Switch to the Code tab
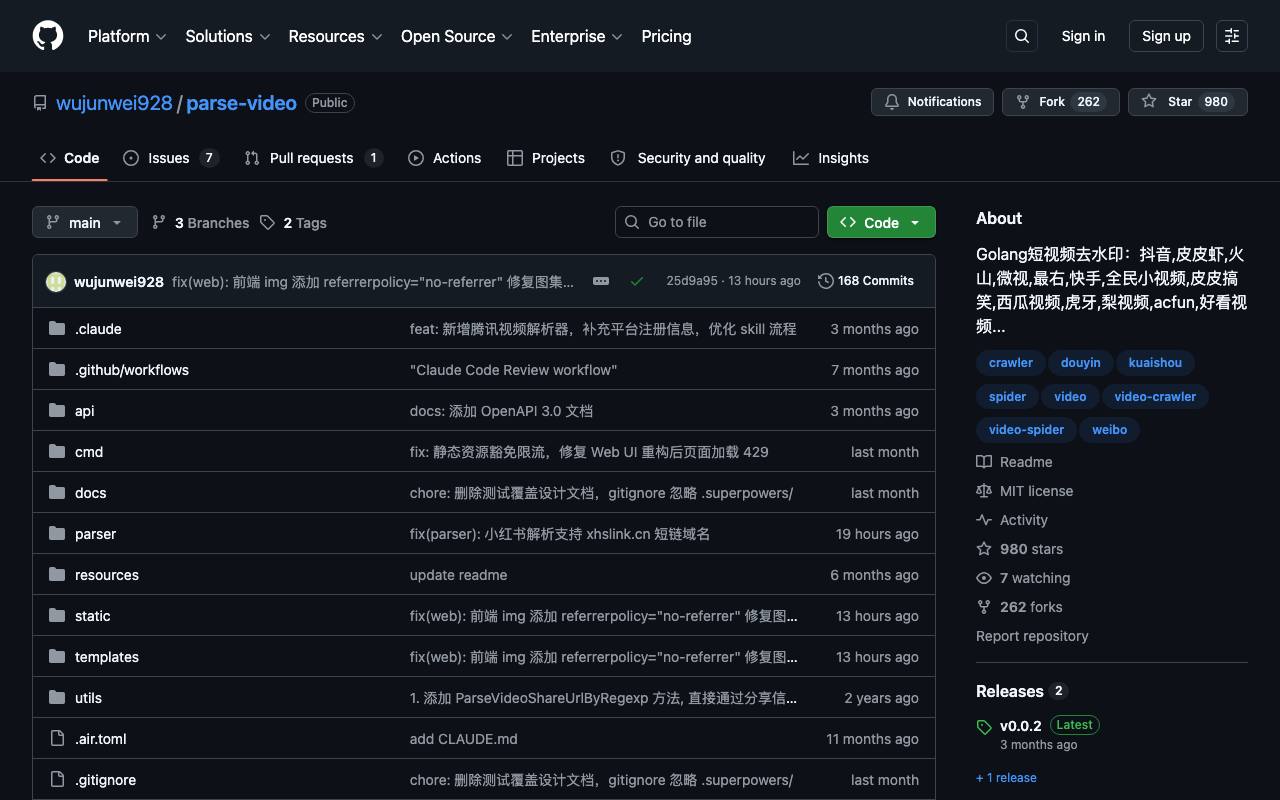Image resolution: width=1280 pixels, height=800 pixels. [x=70, y=158]
